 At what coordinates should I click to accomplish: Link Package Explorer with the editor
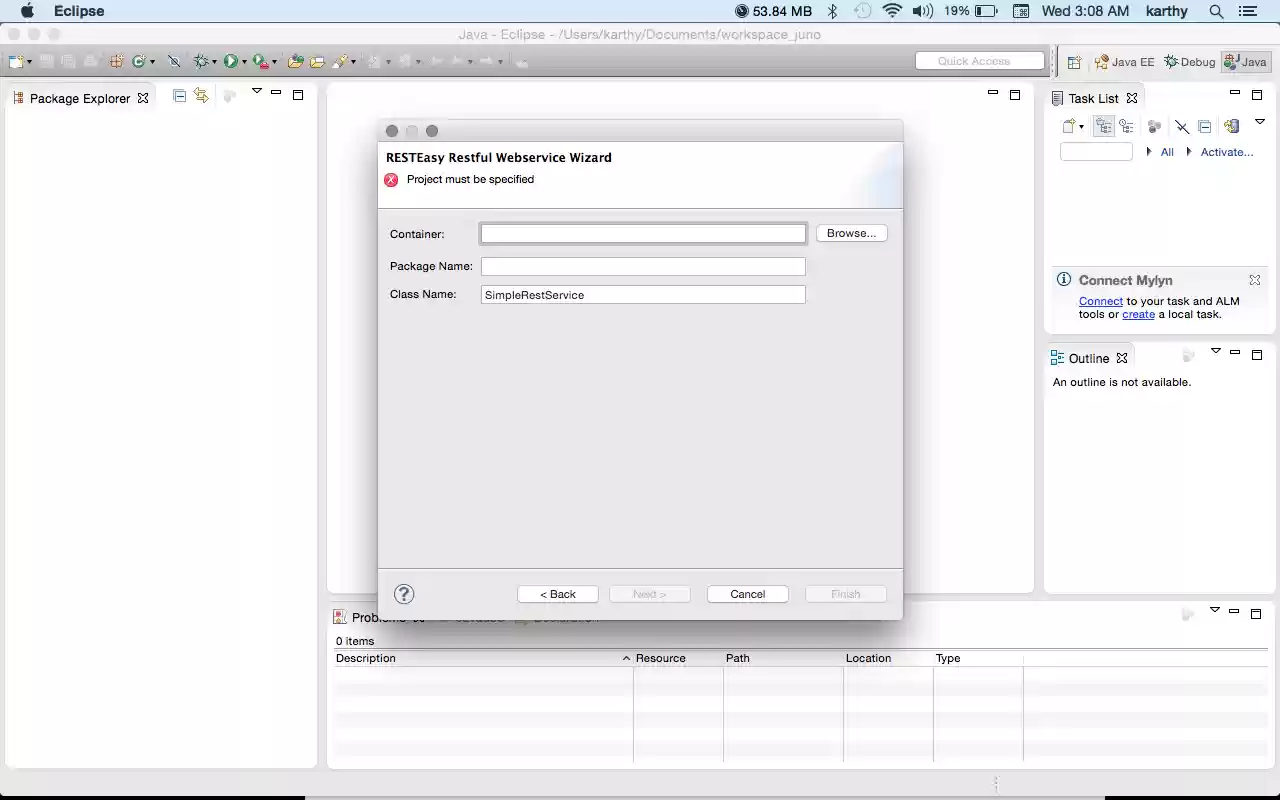coord(202,94)
